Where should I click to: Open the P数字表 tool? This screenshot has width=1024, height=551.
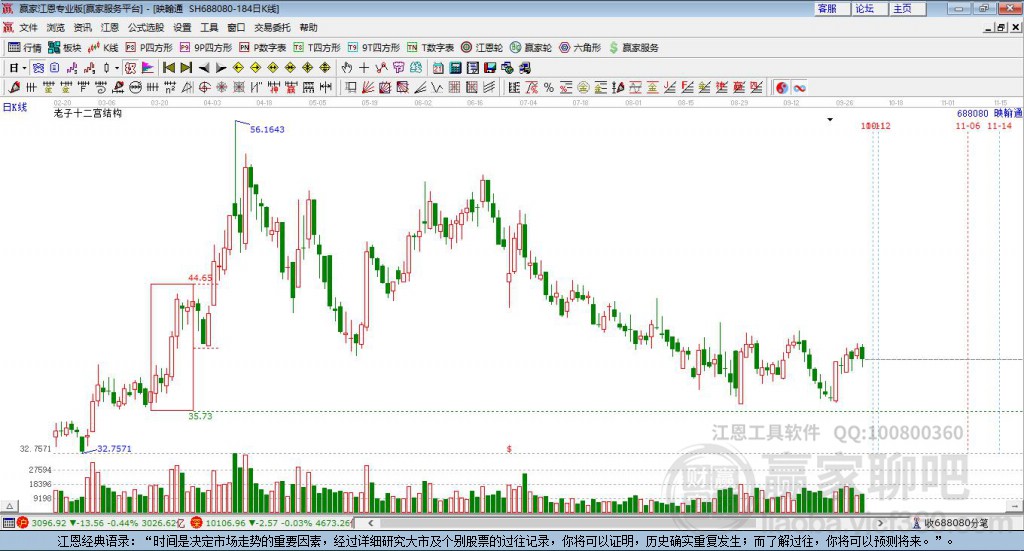pyautogui.click(x=263, y=48)
